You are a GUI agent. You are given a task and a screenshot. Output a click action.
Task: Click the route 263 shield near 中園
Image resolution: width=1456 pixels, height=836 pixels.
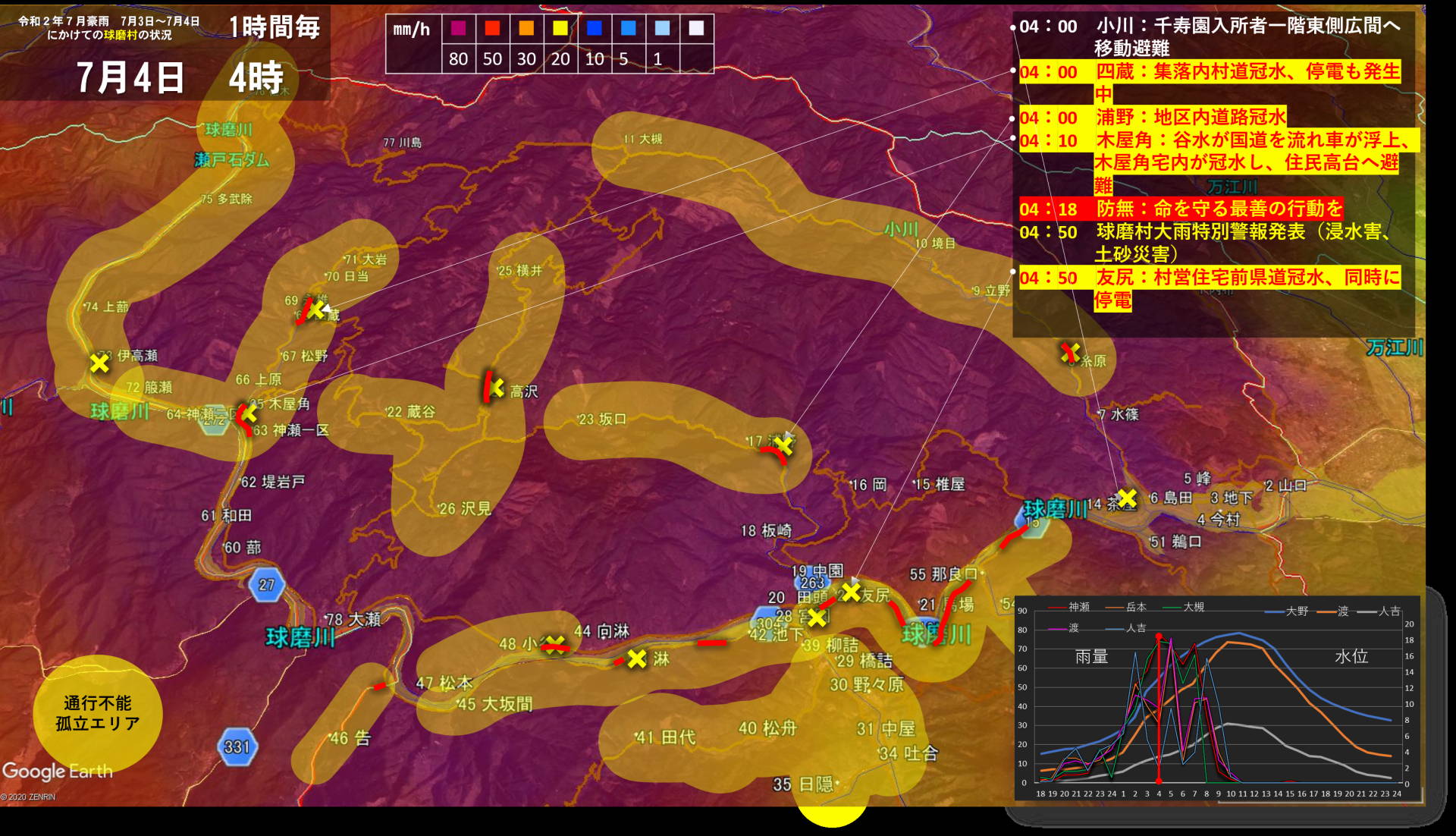pos(812,582)
